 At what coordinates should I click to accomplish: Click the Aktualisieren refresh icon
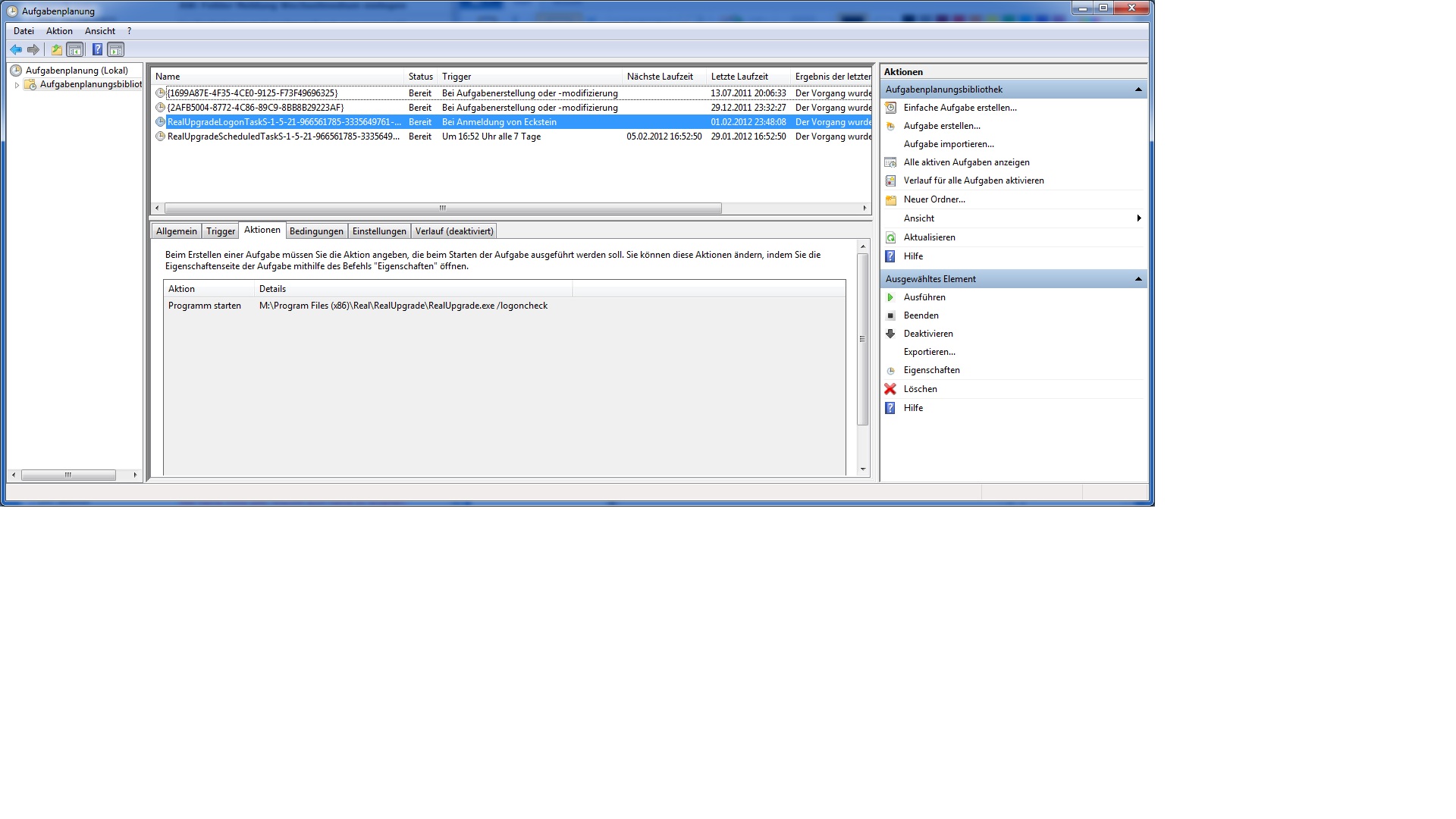891,237
